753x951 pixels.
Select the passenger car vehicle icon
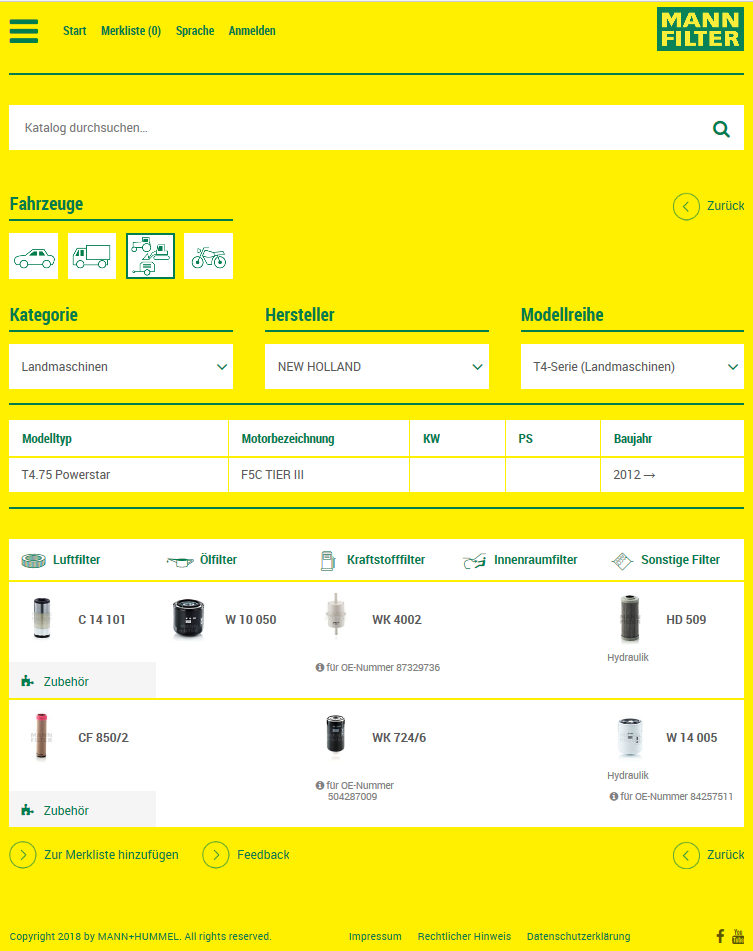(x=34, y=257)
